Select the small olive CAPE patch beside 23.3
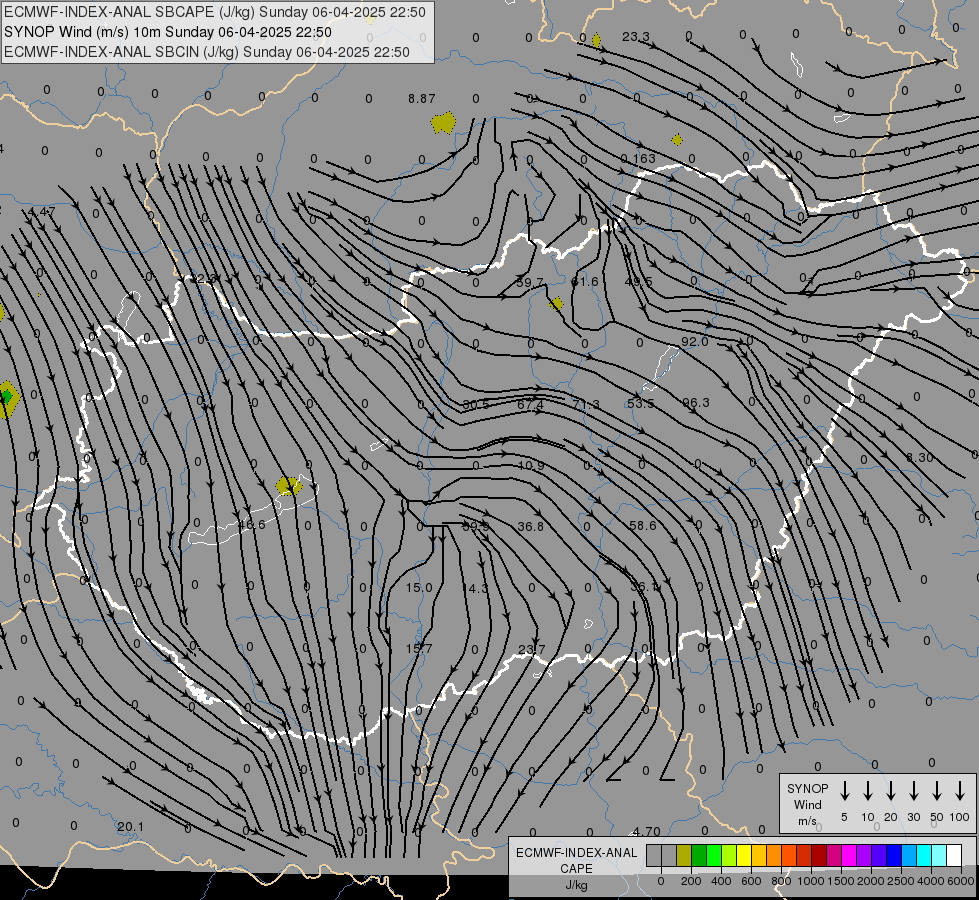 coord(596,41)
